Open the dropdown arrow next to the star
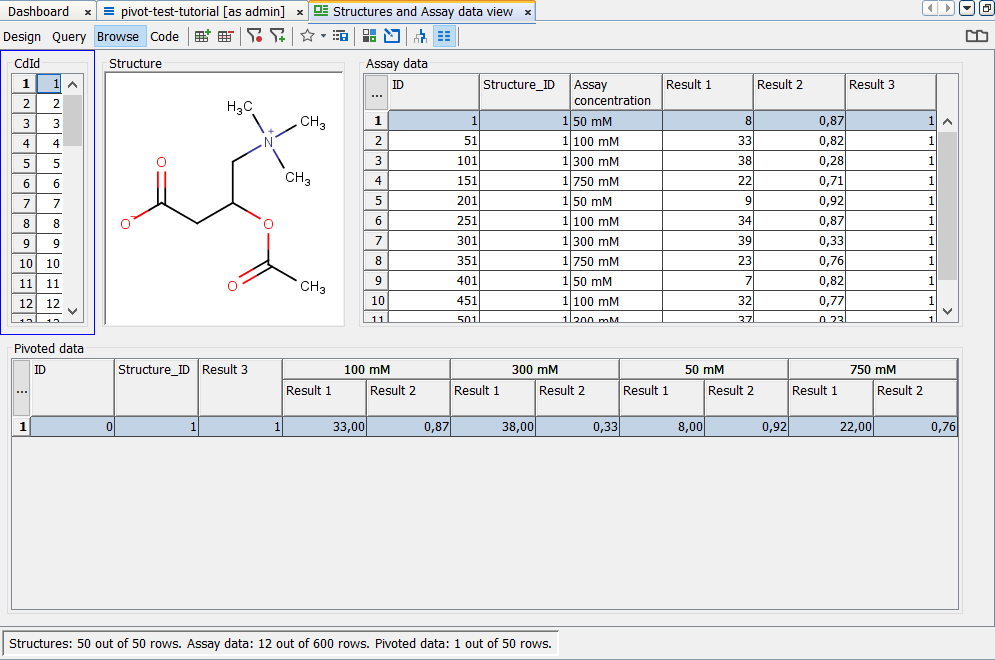 click(323, 36)
